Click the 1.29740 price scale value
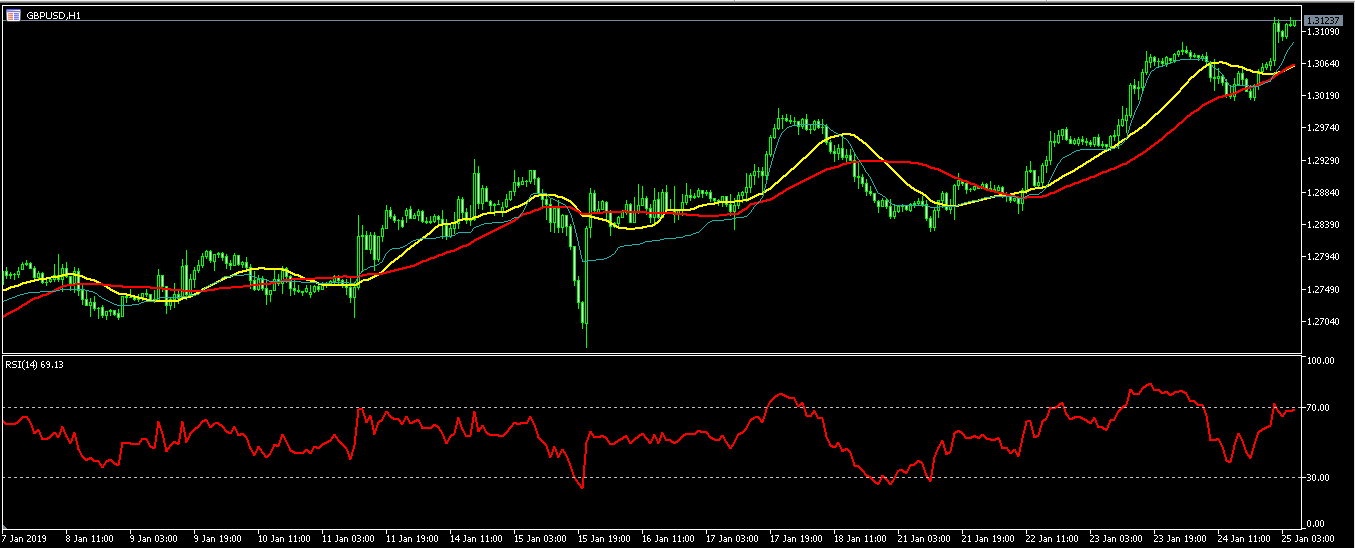Image resolution: width=1355 pixels, height=548 pixels. point(1322,128)
